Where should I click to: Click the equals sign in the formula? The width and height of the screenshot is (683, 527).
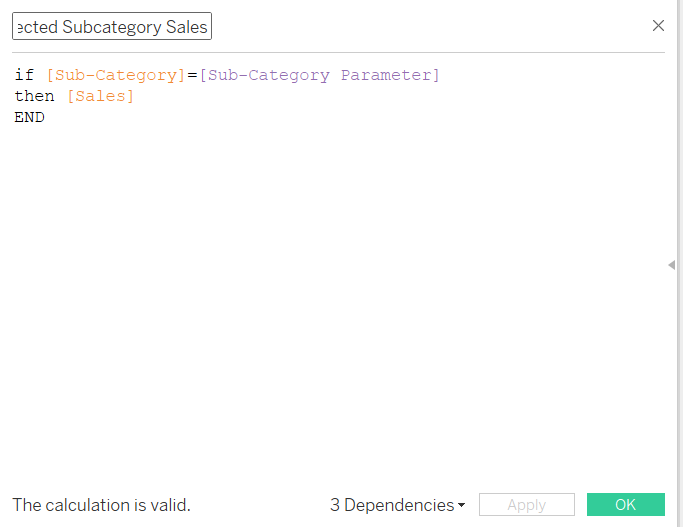[192, 75]
